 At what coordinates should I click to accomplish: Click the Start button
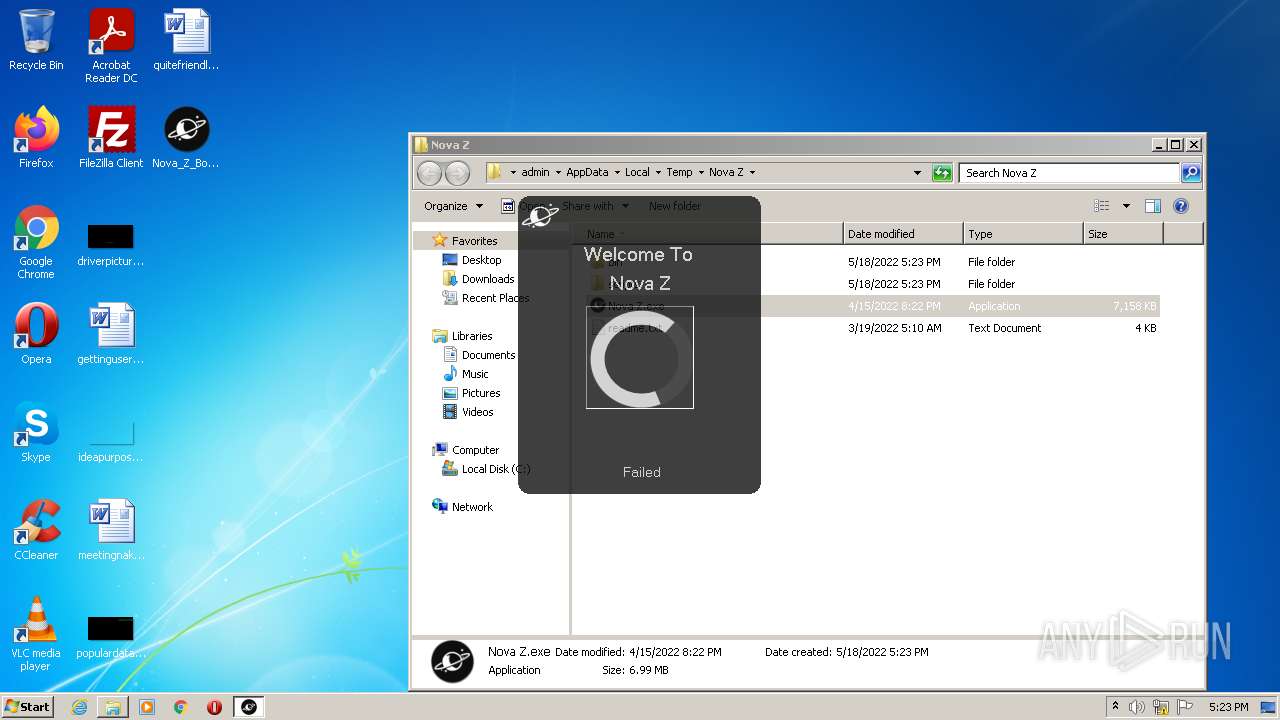(27, 707)
